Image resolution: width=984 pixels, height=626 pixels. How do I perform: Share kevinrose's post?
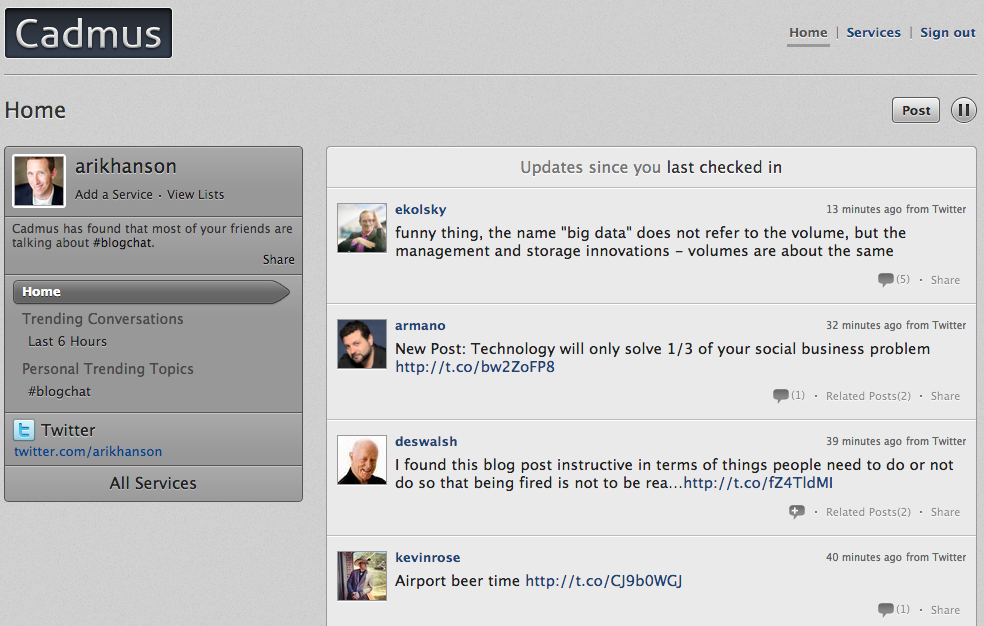pos(945,610)
